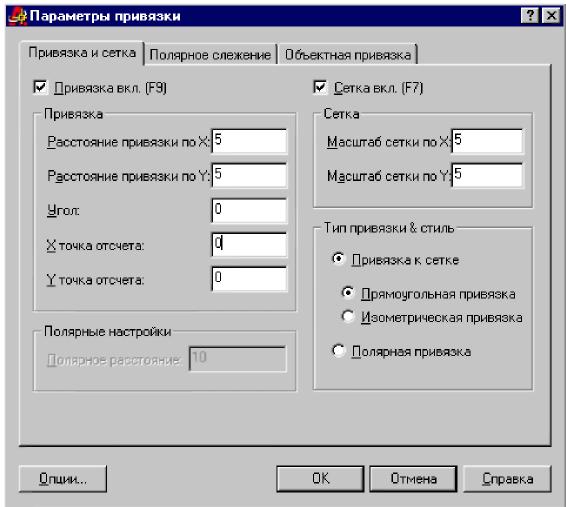
Task: Click the question mark help button
Action: coord(530,16)
